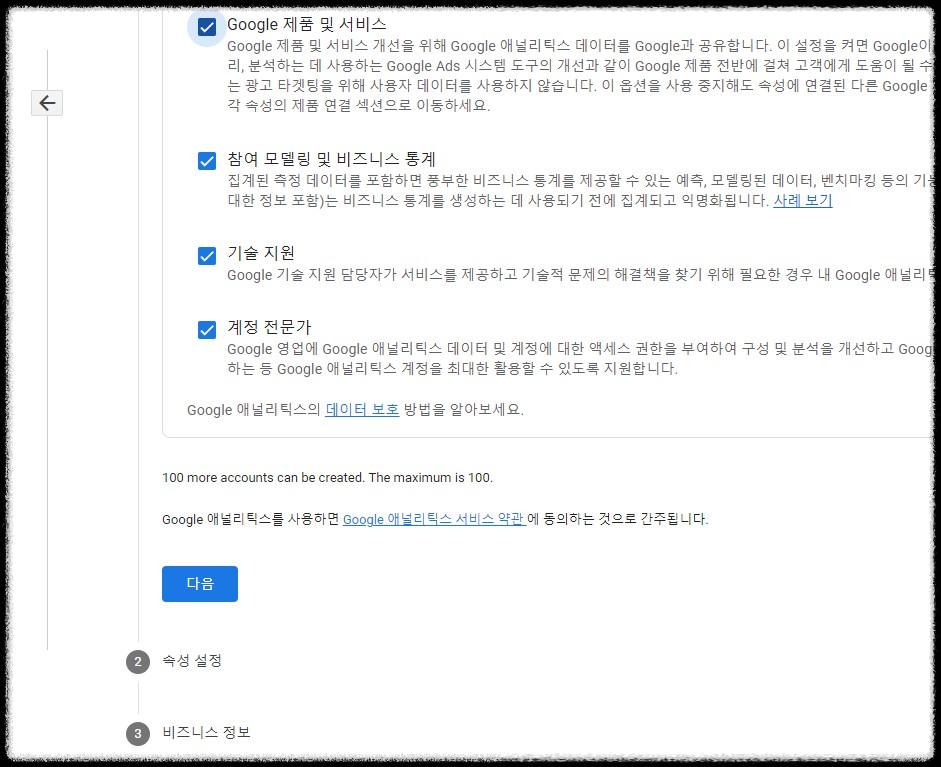Uncheck the 기술 지원 checkbox
The image size is (941, 767).
coord(206,256)
